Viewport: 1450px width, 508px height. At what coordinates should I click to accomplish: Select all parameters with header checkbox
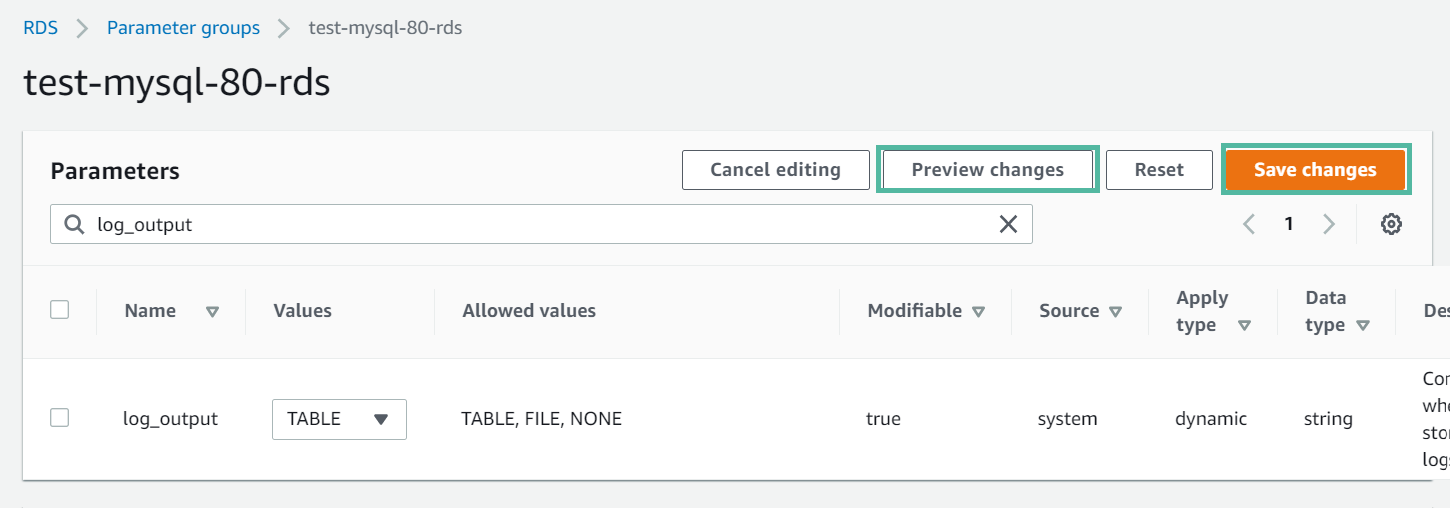(x=60, y=310)
